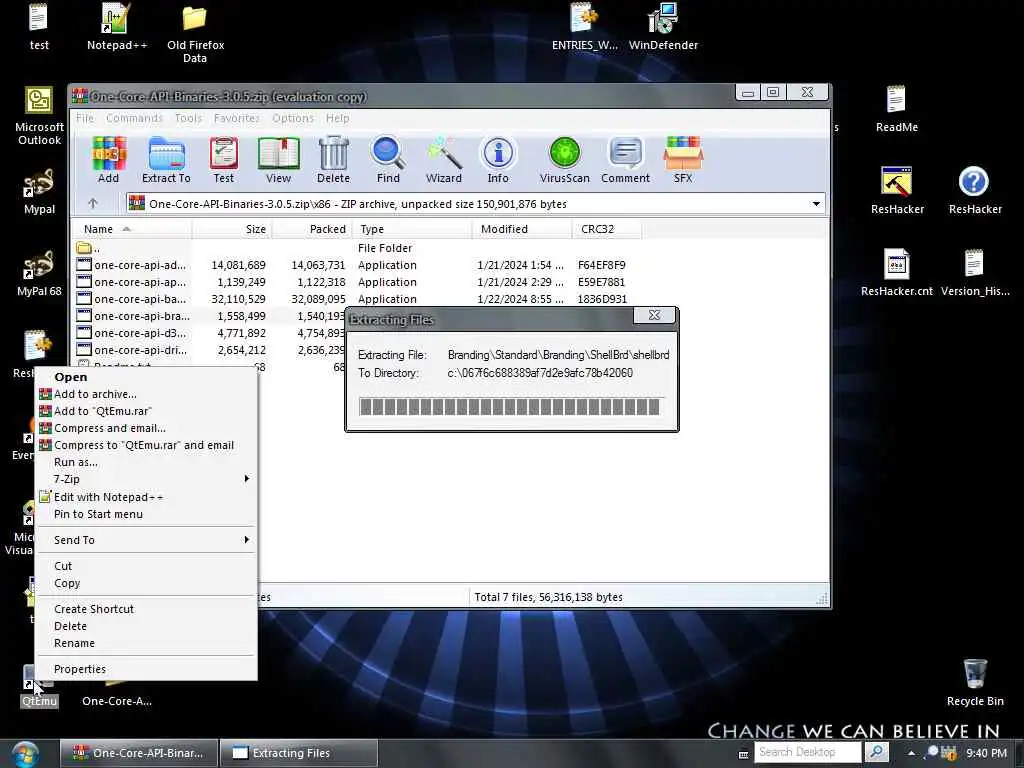
Task: Select the ResHacker.cnt desktop file icon
Action: [897, 274]
